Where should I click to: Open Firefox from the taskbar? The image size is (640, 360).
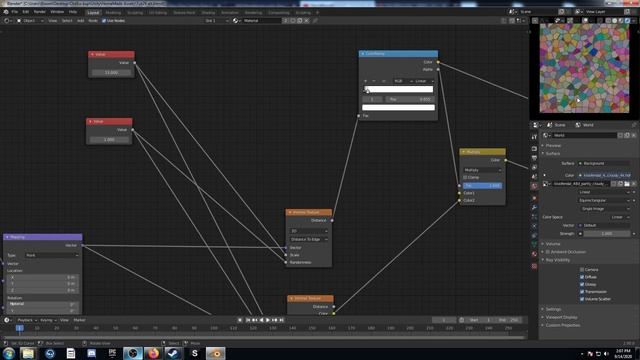coord(153,353)
